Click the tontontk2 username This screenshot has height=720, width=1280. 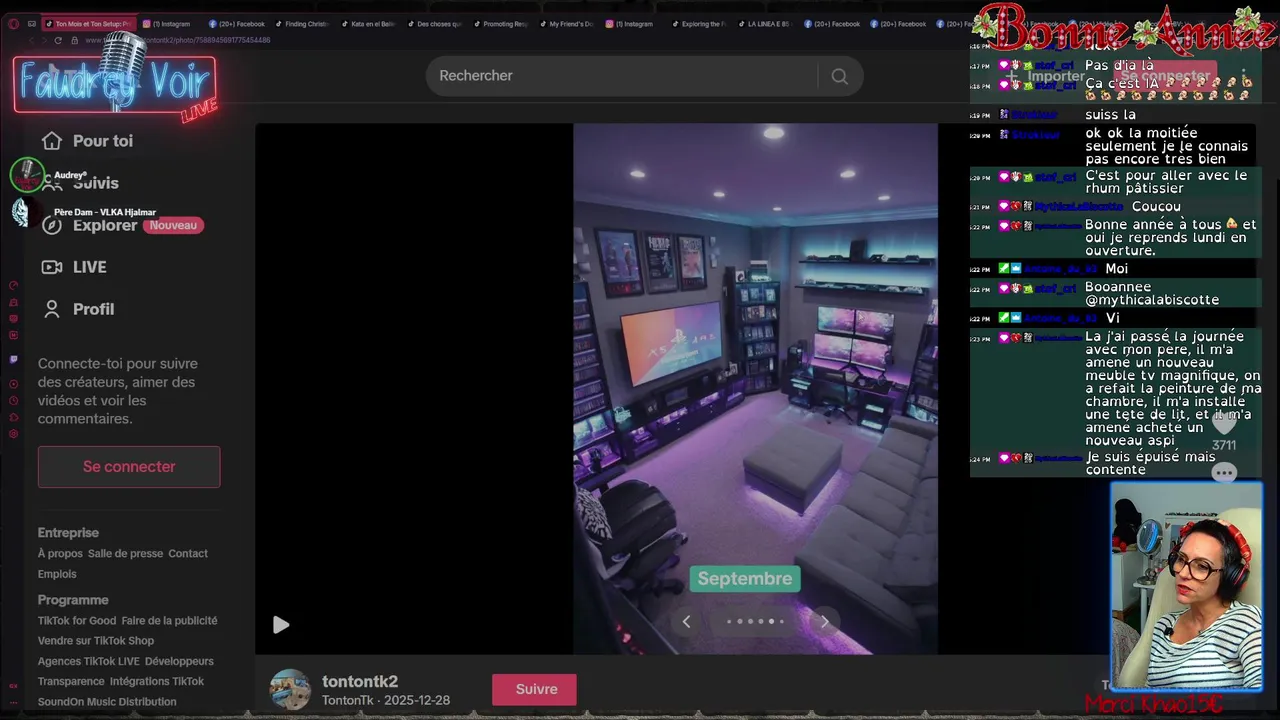[x=360, y=681]
